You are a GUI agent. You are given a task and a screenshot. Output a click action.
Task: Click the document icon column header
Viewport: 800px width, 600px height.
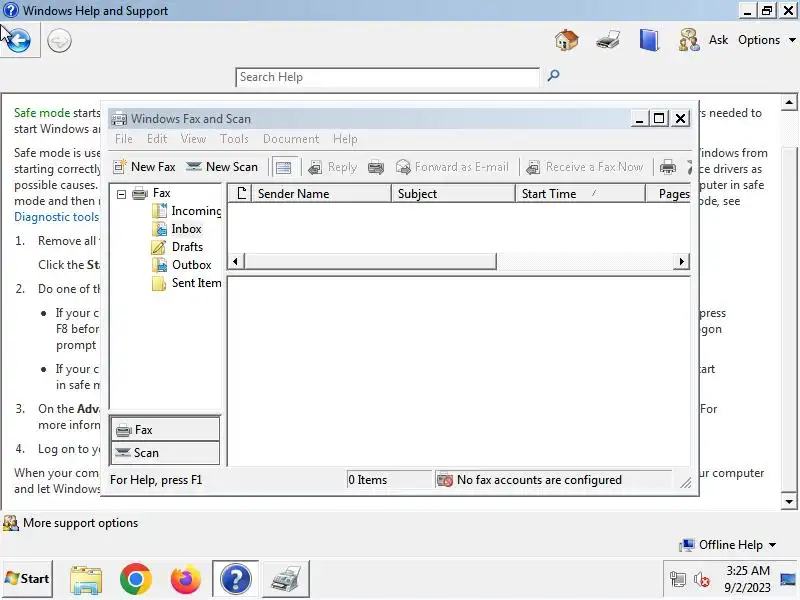pos(240,194)
